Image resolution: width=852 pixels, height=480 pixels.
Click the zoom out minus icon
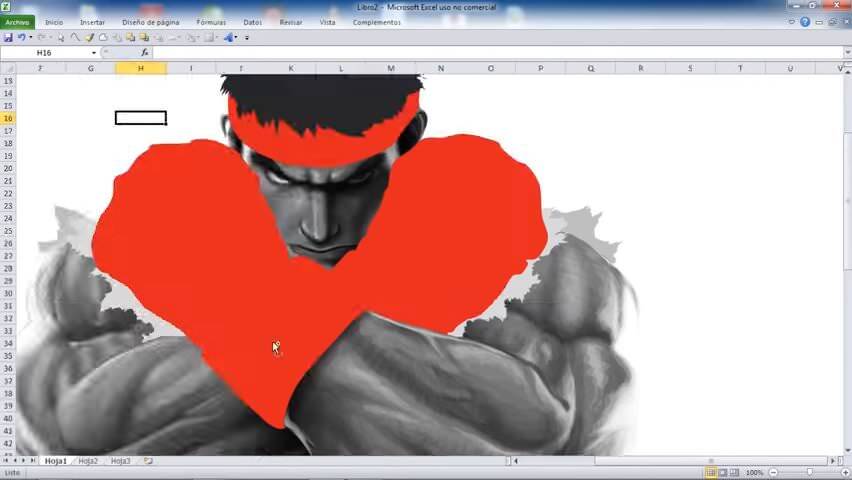point(773,473)
